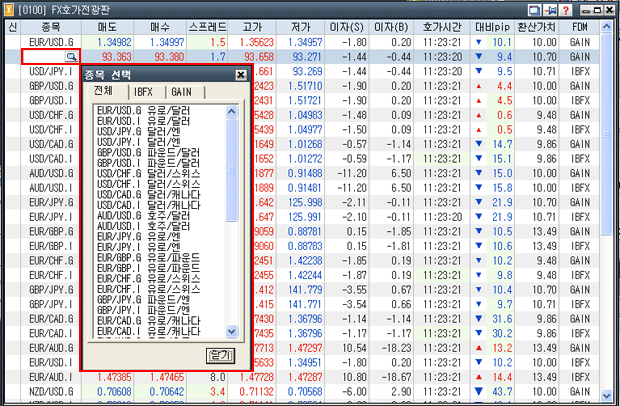The width and height of the screenshot is (620, 406).
Task: Click the 이자(S) column header
Action: (x=347, y=27)
